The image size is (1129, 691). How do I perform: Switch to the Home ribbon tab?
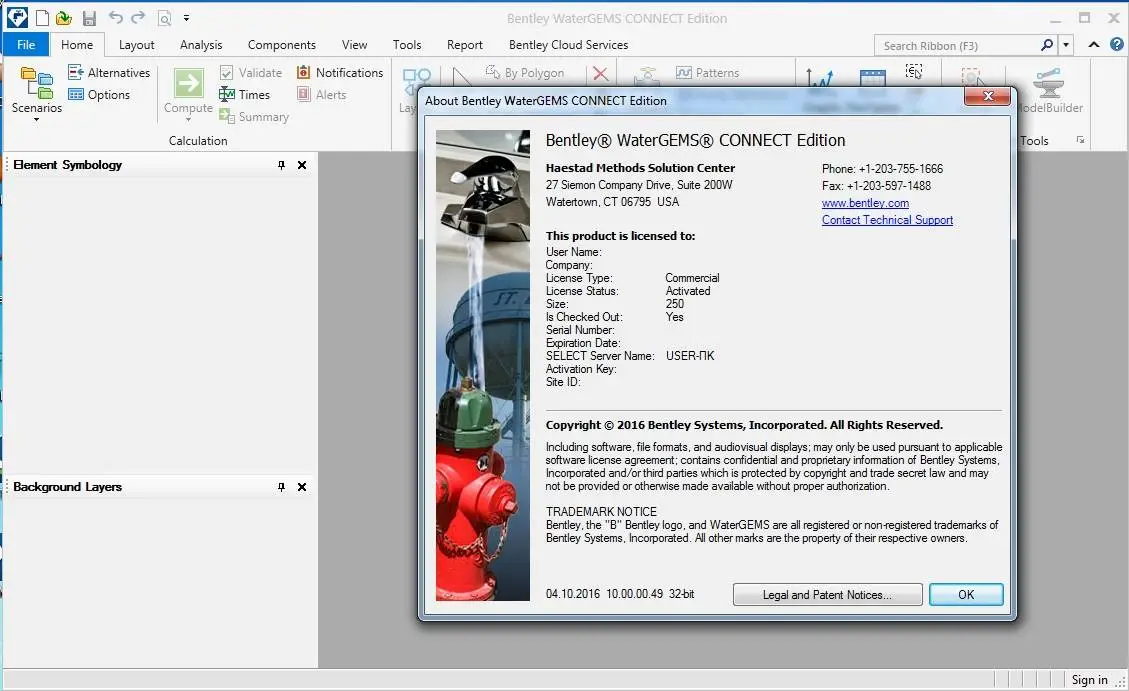77,45
